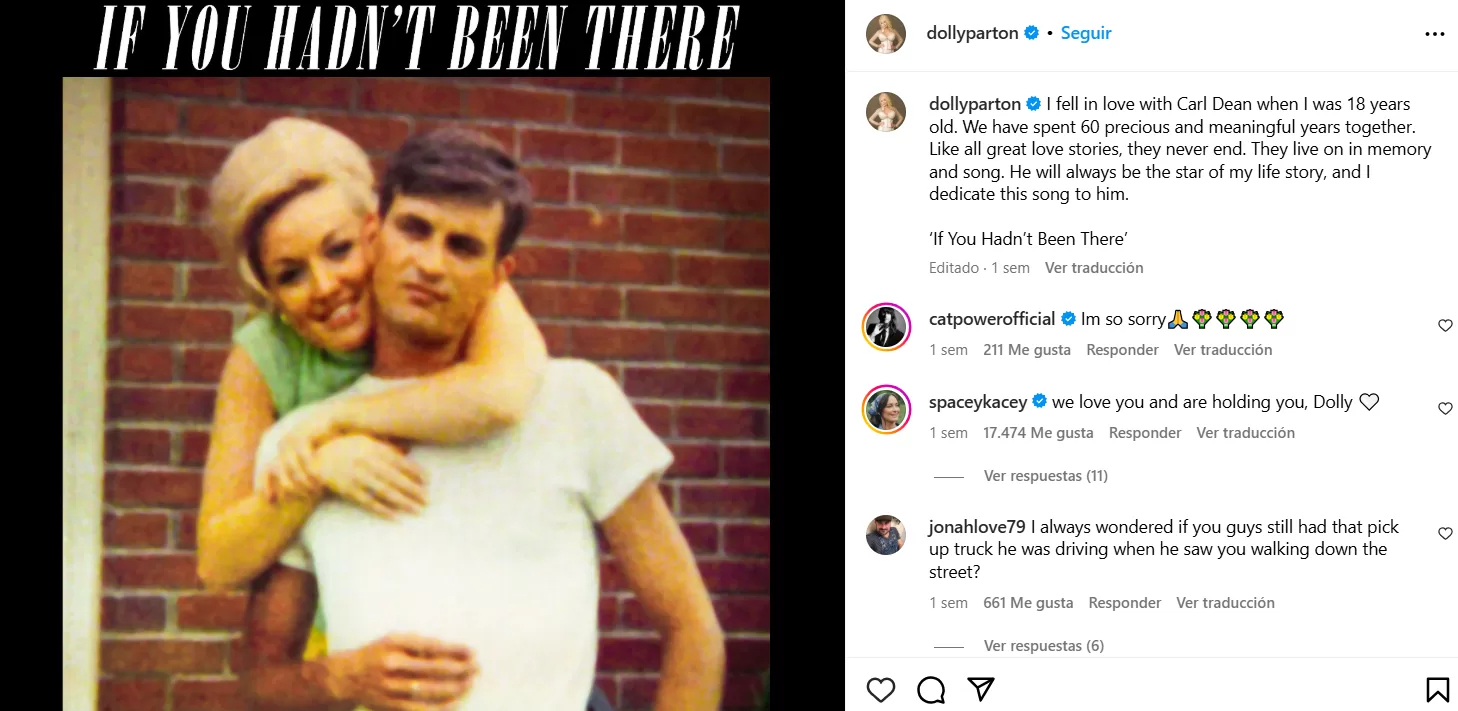Like the post with heart icon

click(881, 690)
